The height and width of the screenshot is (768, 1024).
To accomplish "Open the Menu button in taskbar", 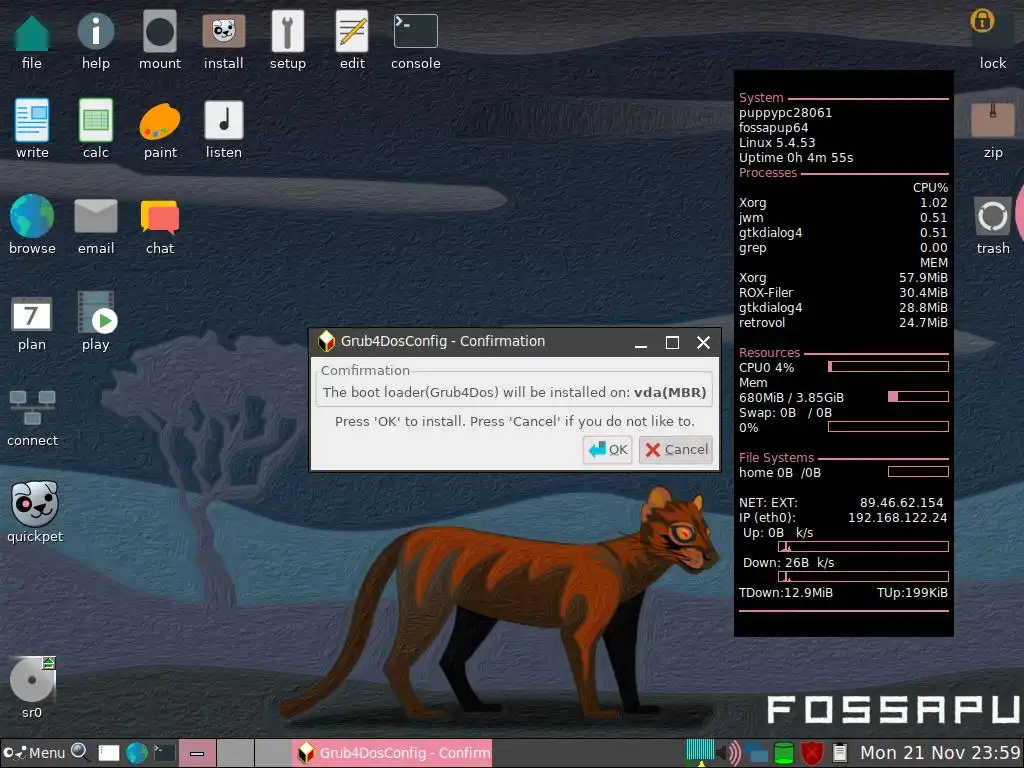I will tap(34, 753).
